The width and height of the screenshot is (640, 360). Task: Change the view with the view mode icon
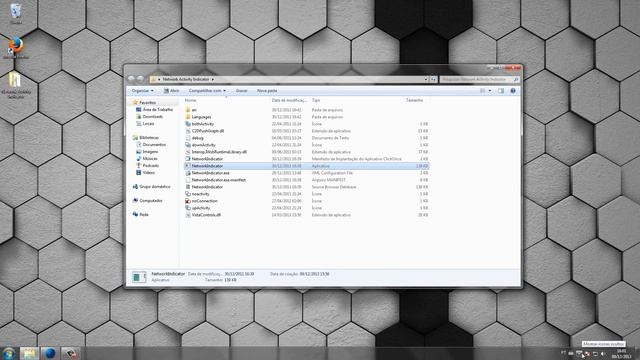point(483,91)
